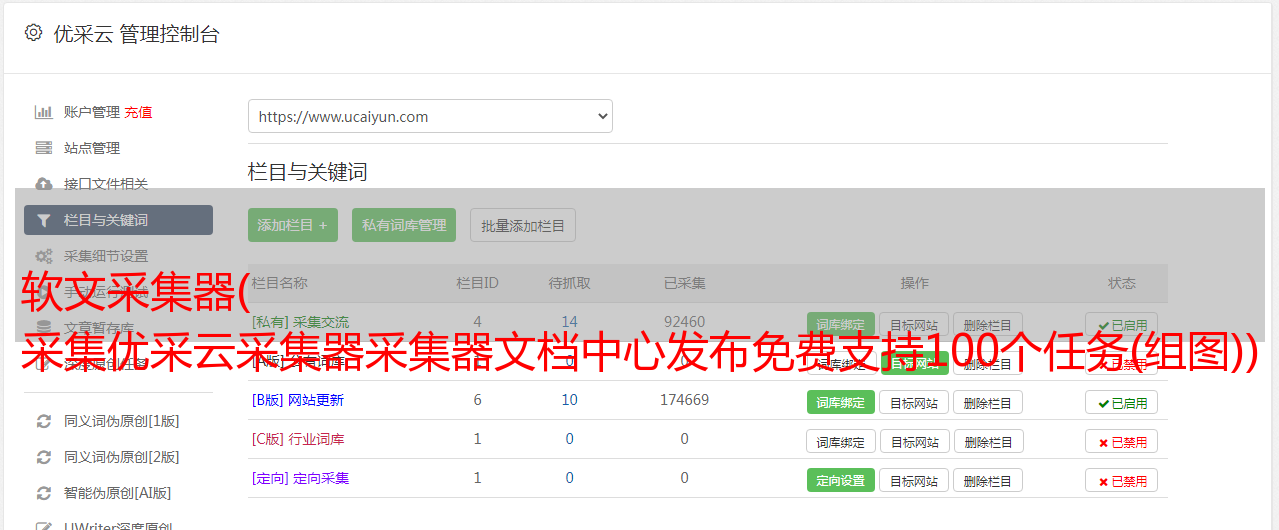This screenshot has height=530, width=1279.
Task: Toggle 已启用 status of 网站更新
Action: pos(1122,402)
